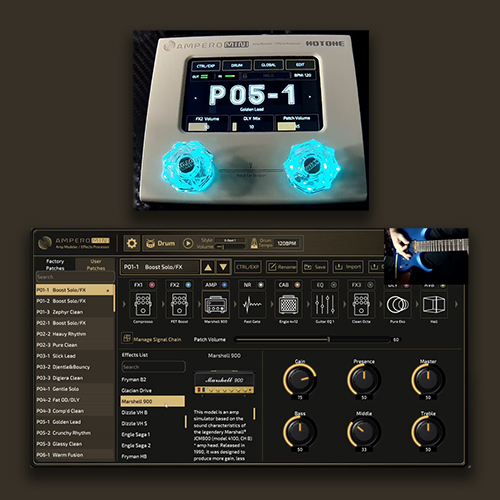
Task: Click the Ampero Mini logo in editor
Action: [74, 243]
